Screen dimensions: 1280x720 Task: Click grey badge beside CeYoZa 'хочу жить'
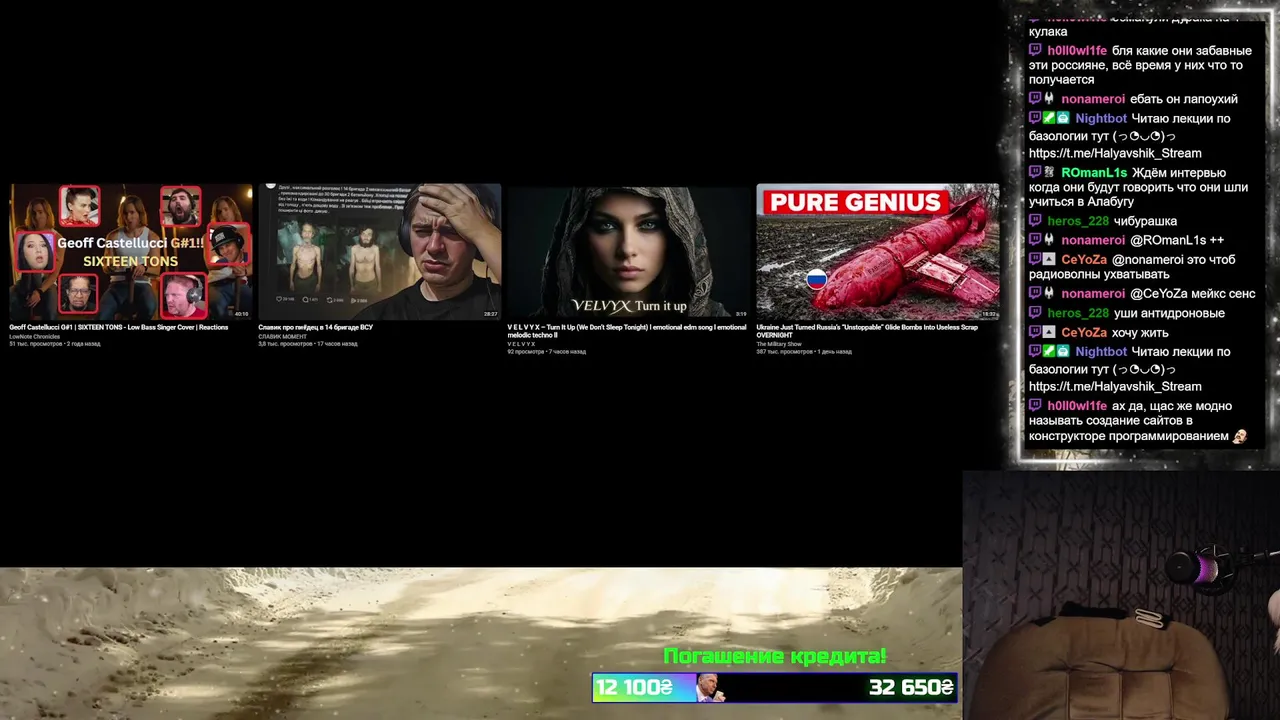point(1049,333)
